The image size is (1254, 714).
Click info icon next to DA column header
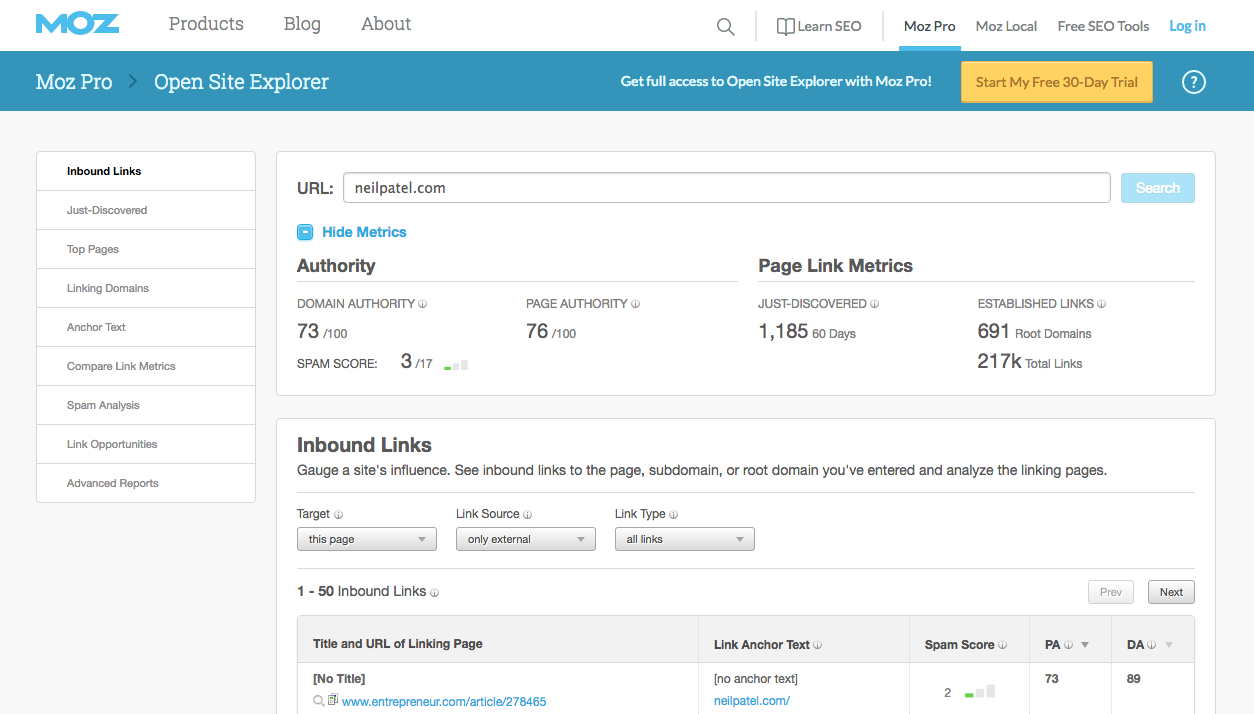tap(1151, 646)
